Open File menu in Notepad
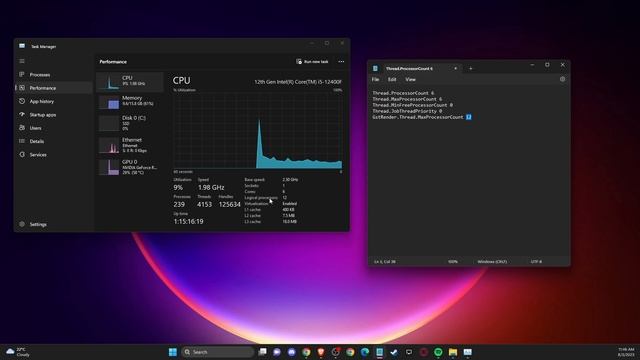Screen dimensions: 640x360 click(376, 80)
